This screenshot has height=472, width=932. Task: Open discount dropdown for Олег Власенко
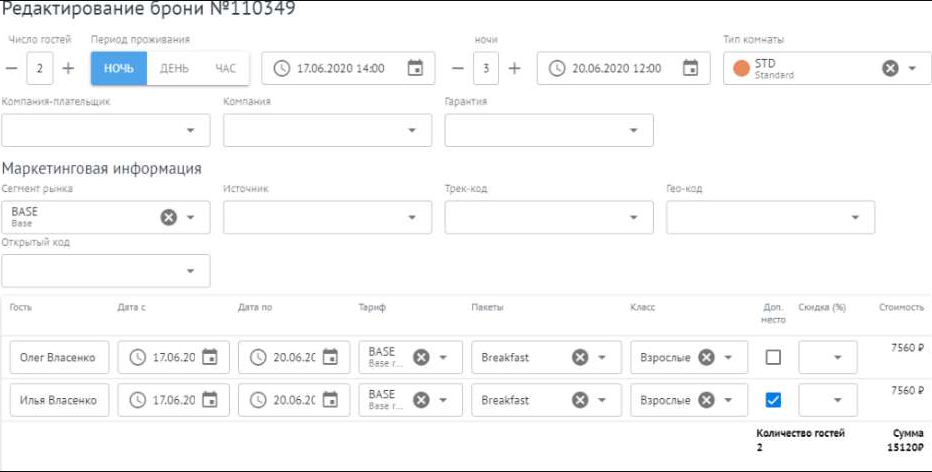837,357
